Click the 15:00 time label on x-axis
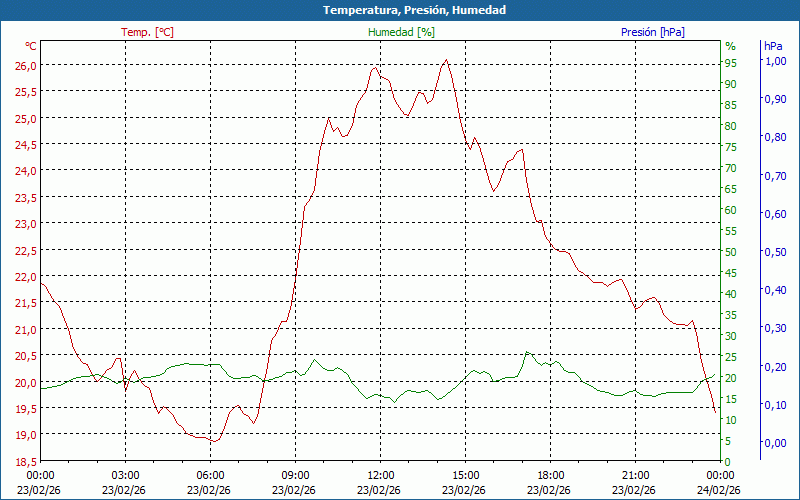Viewport: 800px width, 500px height. pos(465,475)
